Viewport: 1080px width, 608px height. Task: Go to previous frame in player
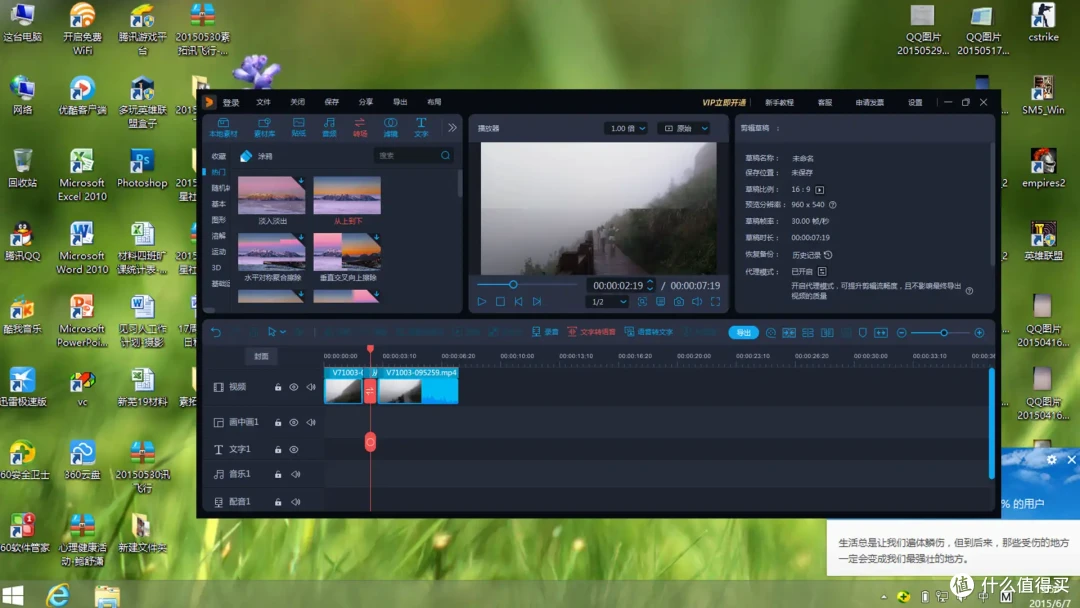[518, 302]
